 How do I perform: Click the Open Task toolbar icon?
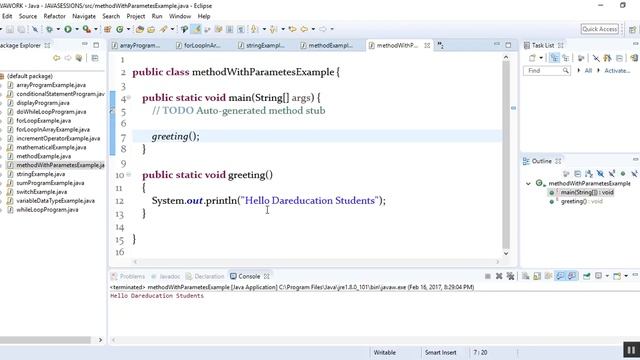click(x=151, y=29)
